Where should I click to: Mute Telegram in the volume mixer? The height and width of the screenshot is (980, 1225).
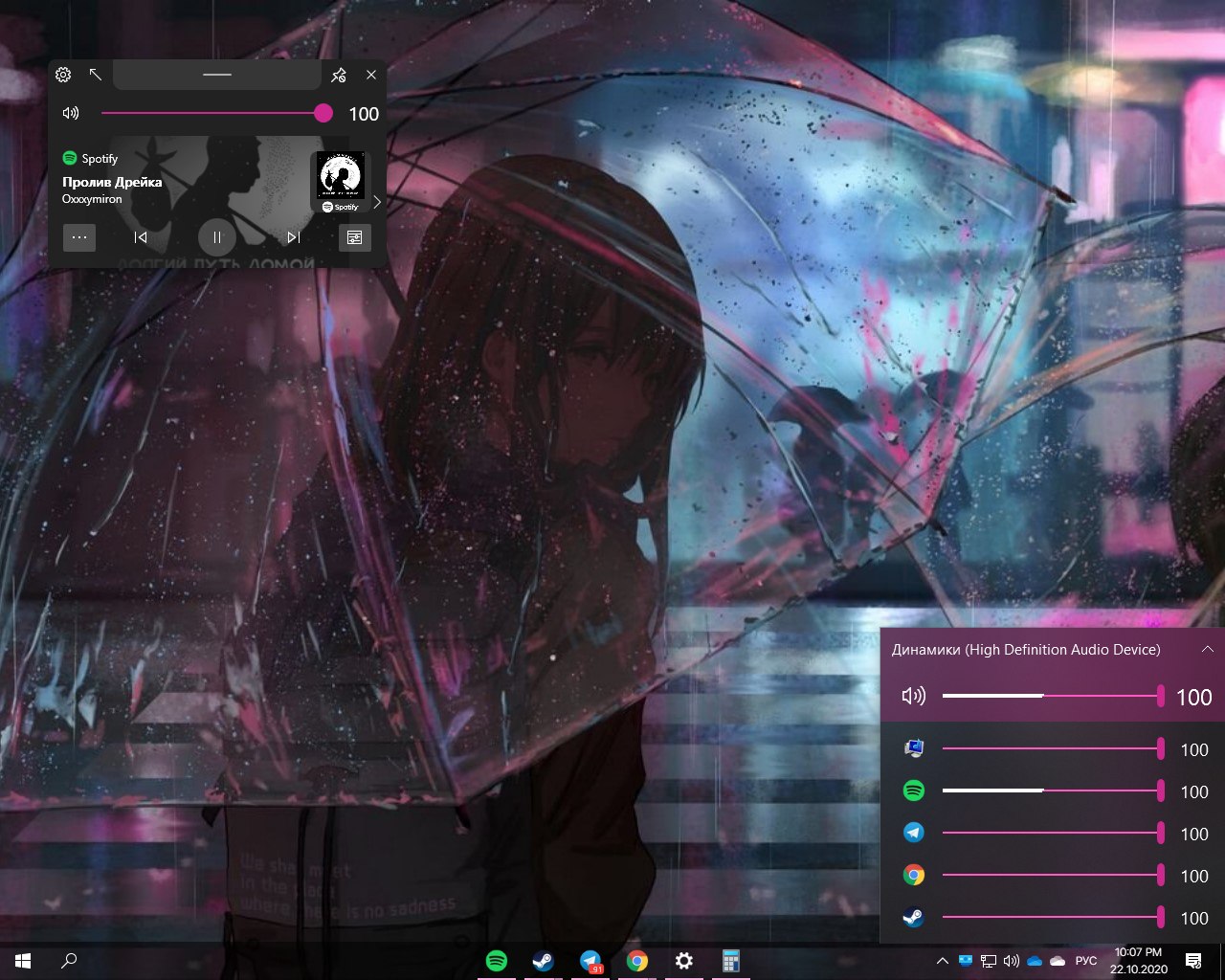click(914, 833)
